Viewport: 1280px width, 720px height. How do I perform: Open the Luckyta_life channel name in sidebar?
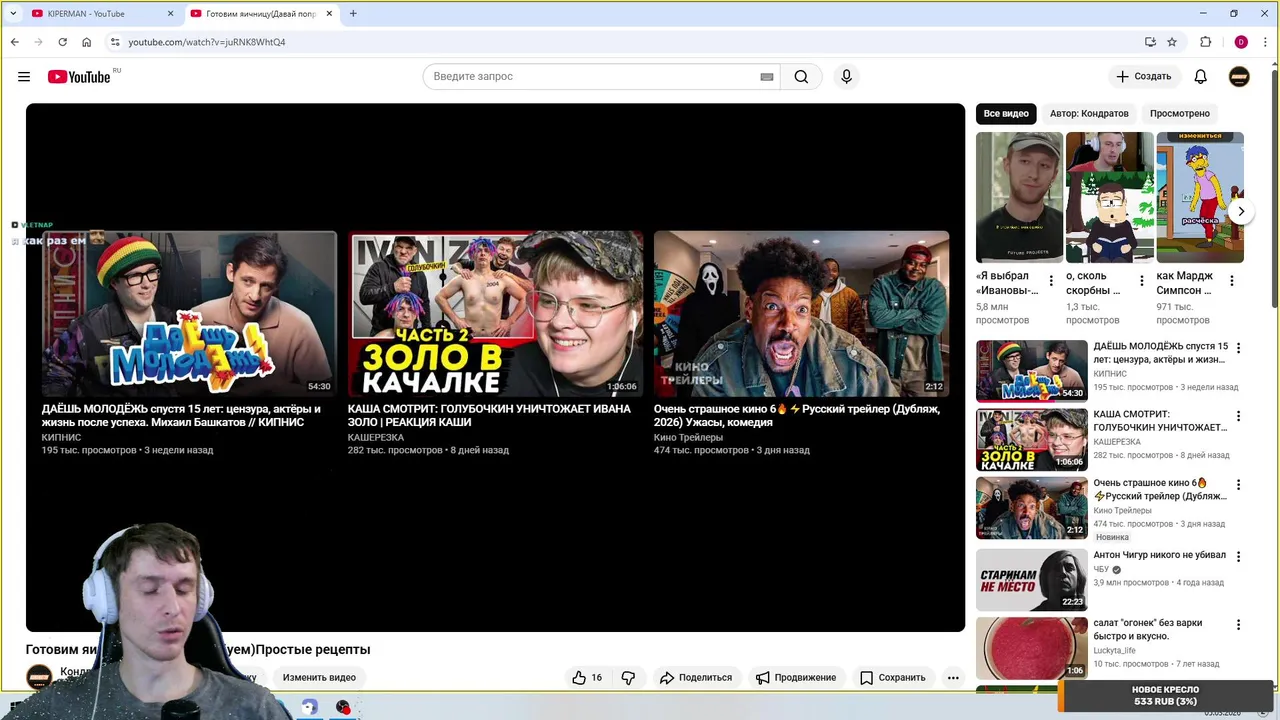tap(1114, 651)
